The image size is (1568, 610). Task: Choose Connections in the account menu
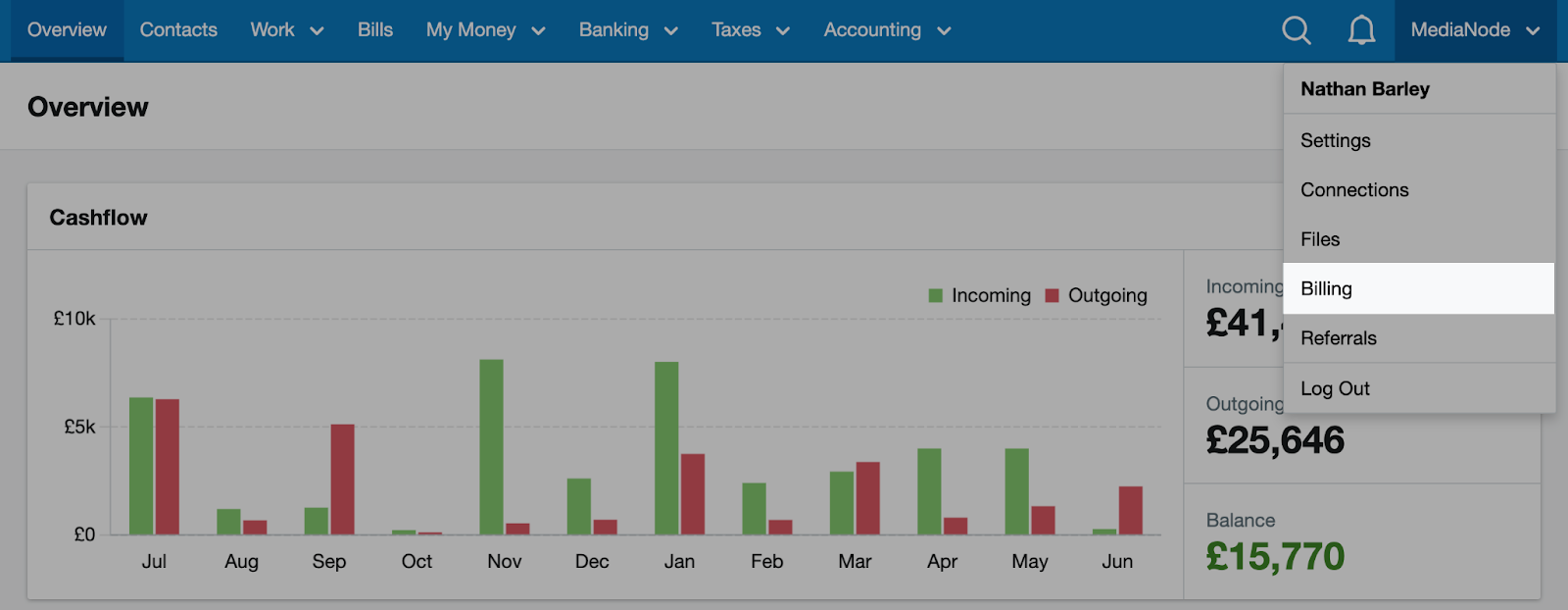click(x=1354, y=190)
